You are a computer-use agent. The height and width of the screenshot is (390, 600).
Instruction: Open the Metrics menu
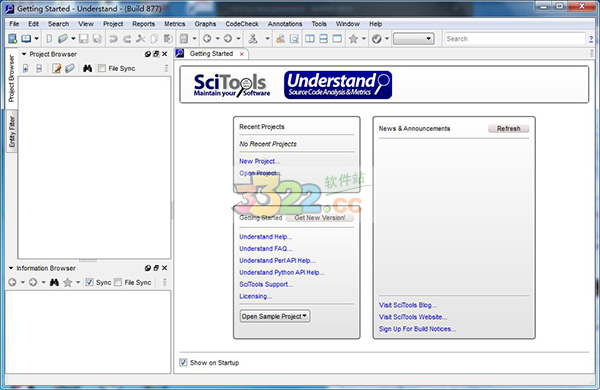coord(174,24)
